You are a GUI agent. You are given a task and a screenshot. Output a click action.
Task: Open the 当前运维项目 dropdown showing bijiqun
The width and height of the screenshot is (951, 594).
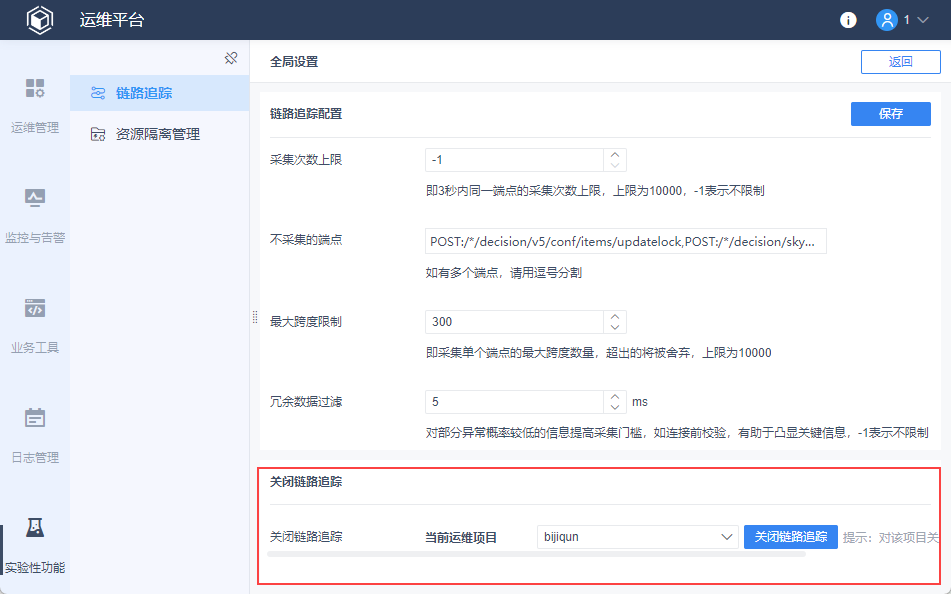[637, 537]
